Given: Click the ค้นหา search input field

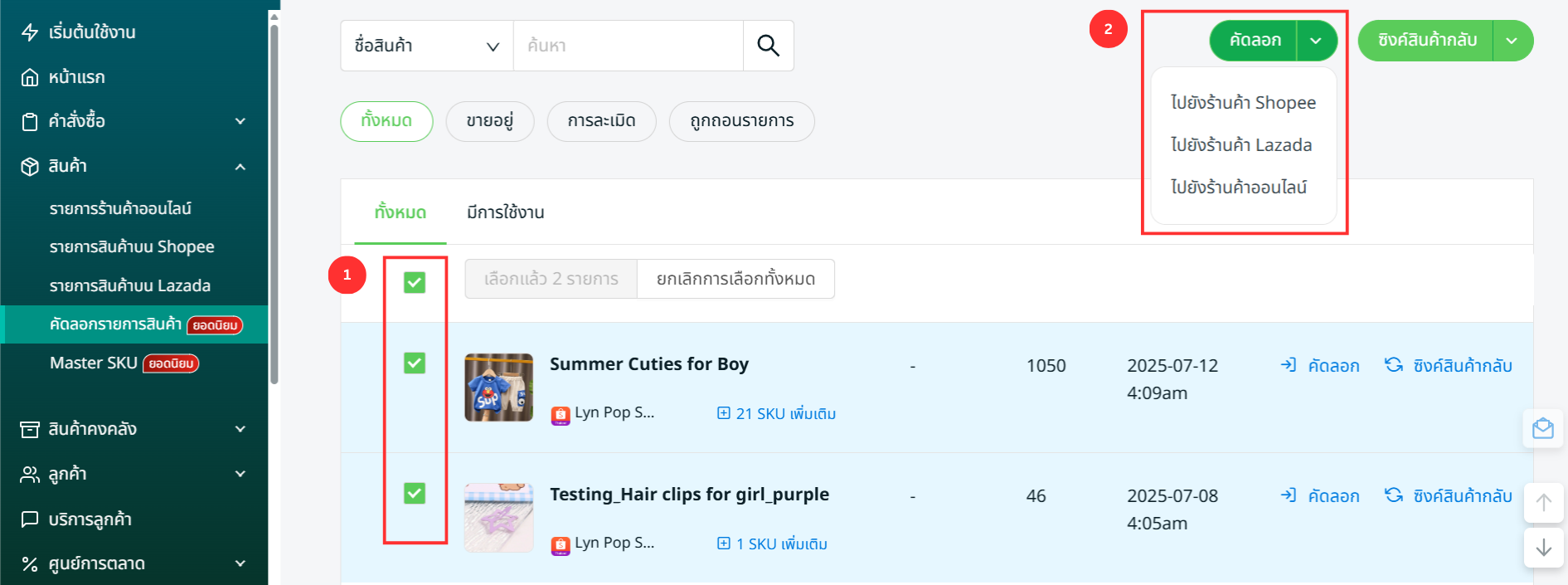Looking at the screenshot, I should [x=628, y=46].
